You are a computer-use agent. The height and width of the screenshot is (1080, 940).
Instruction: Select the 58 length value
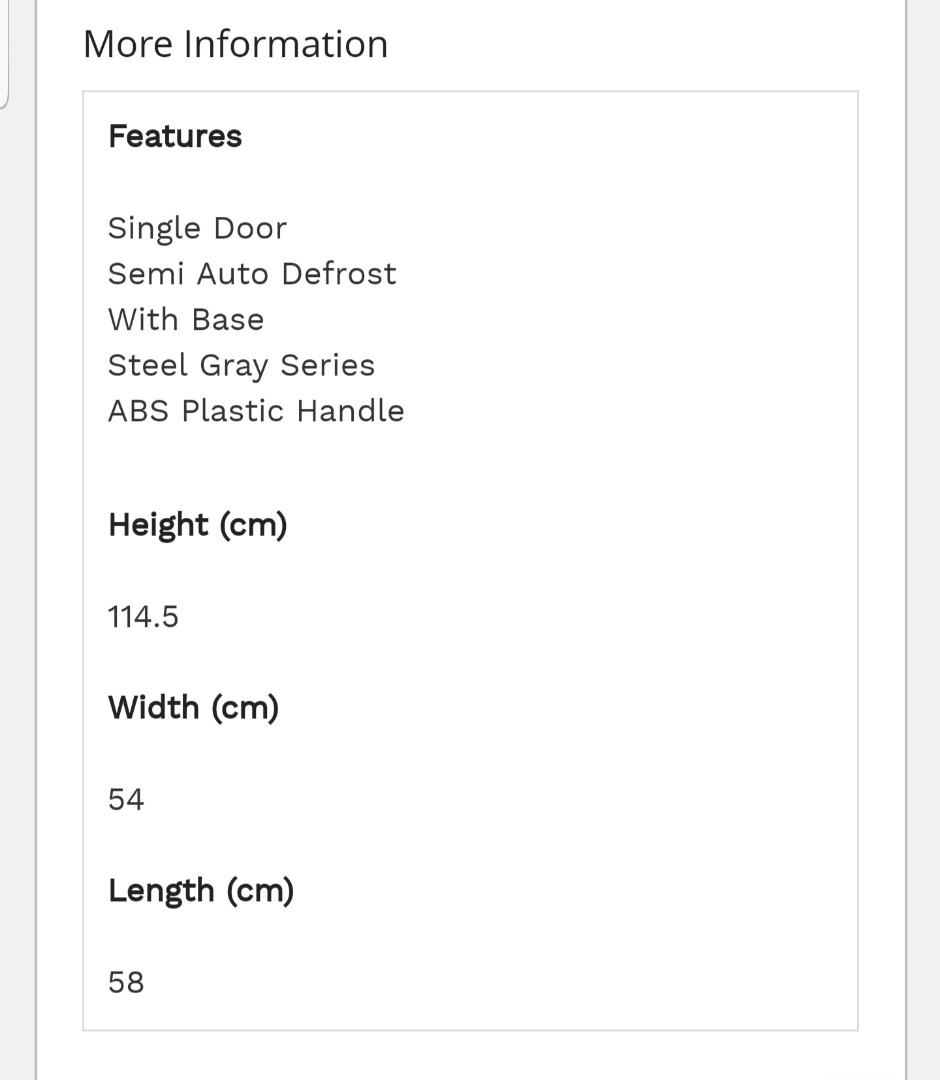[x=126, y=982]
